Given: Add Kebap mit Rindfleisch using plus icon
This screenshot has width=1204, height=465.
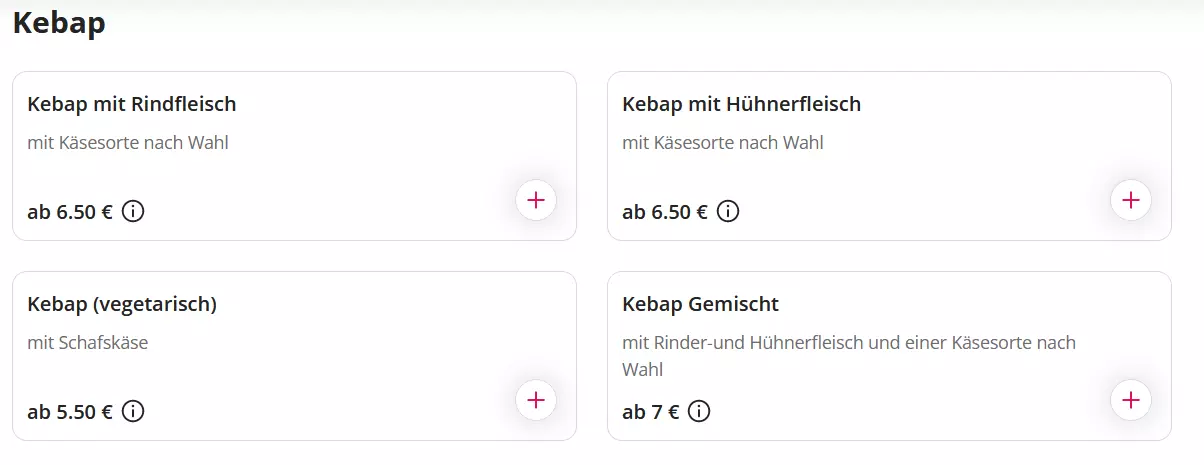Looking at the screenshot, I should (x=536, y=200).
